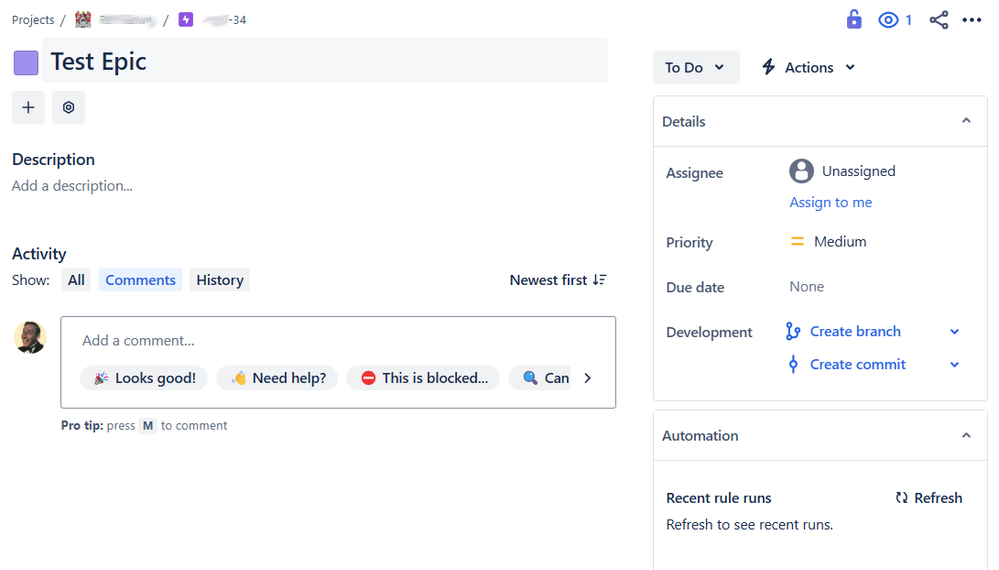
Task: Insert the Looks good! quick reply
Action: [x=144, y=378]
